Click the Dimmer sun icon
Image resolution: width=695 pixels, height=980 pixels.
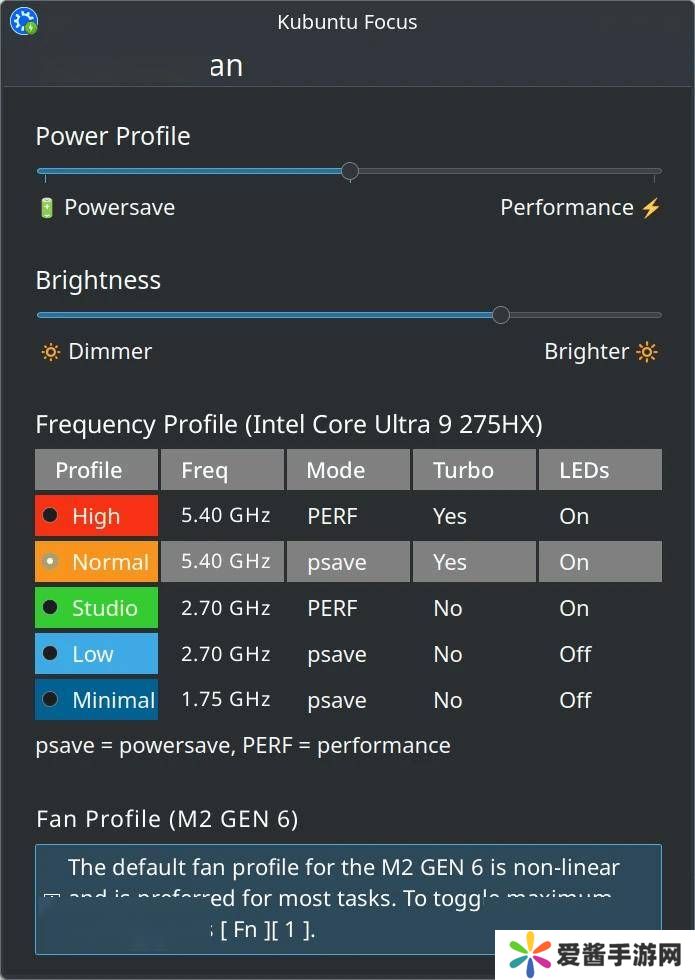pyautogui.click(x=50, y=352)
